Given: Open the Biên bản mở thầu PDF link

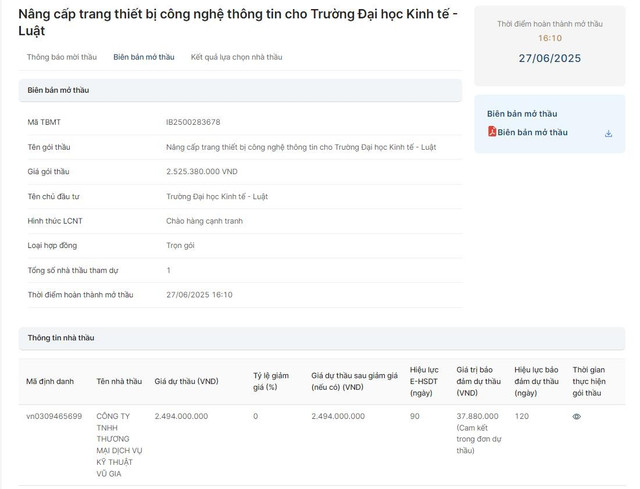Looking at the screenshot, I should 532,132.
